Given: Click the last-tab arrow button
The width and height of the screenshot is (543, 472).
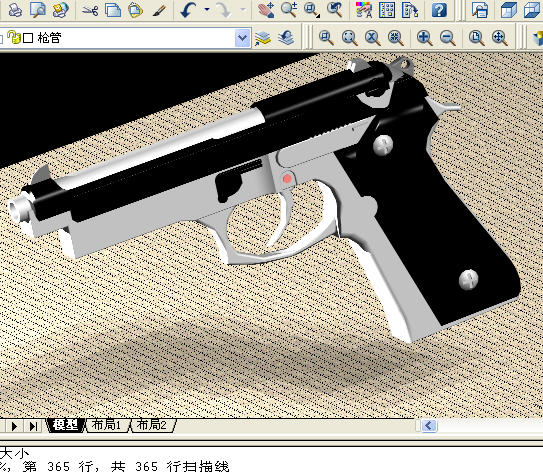Looking at the screenshot, I should pyautogui.click(x=33, y=426).
